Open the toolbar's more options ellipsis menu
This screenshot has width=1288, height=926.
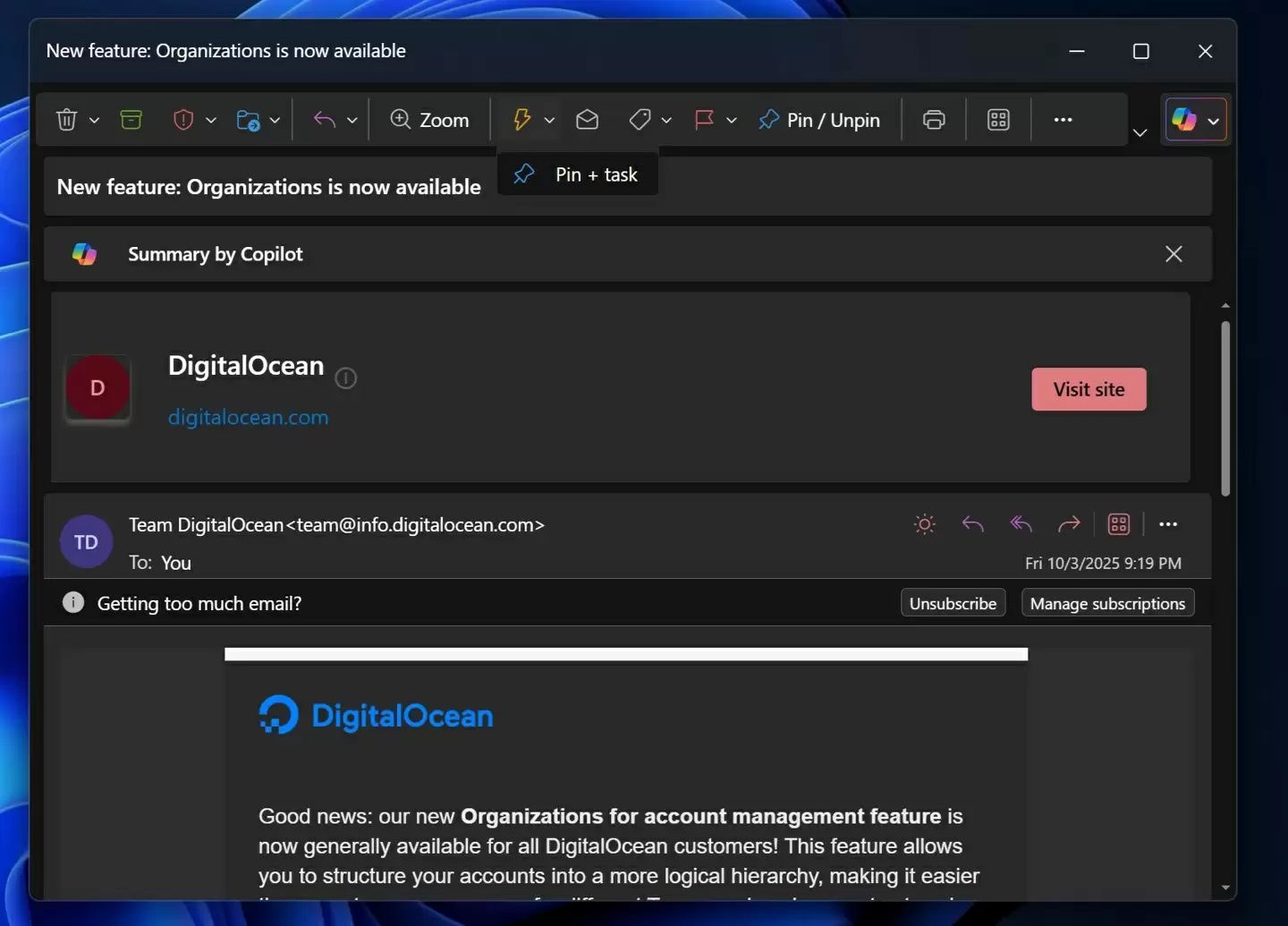click(x=1063, y=120)
